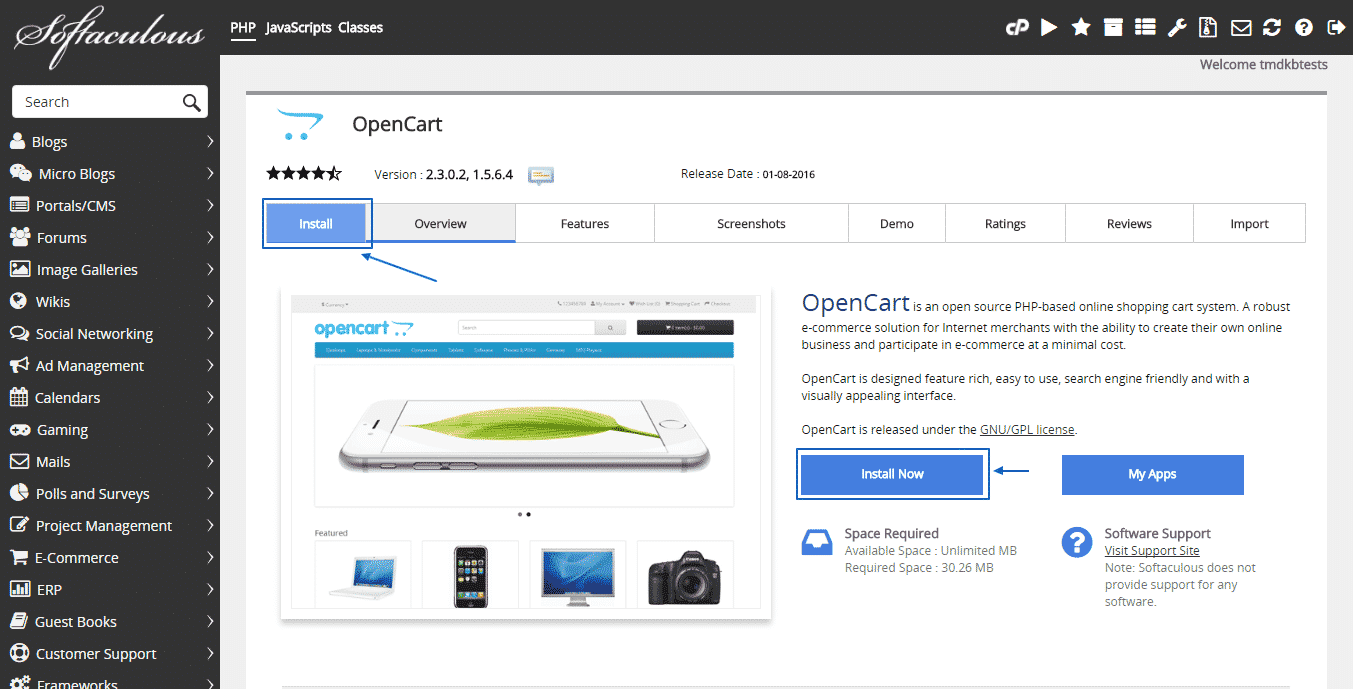The height and width of the screenshot is (689, 1353).
Task: Open the help question mark icon in header
Action: (1304, 28)
